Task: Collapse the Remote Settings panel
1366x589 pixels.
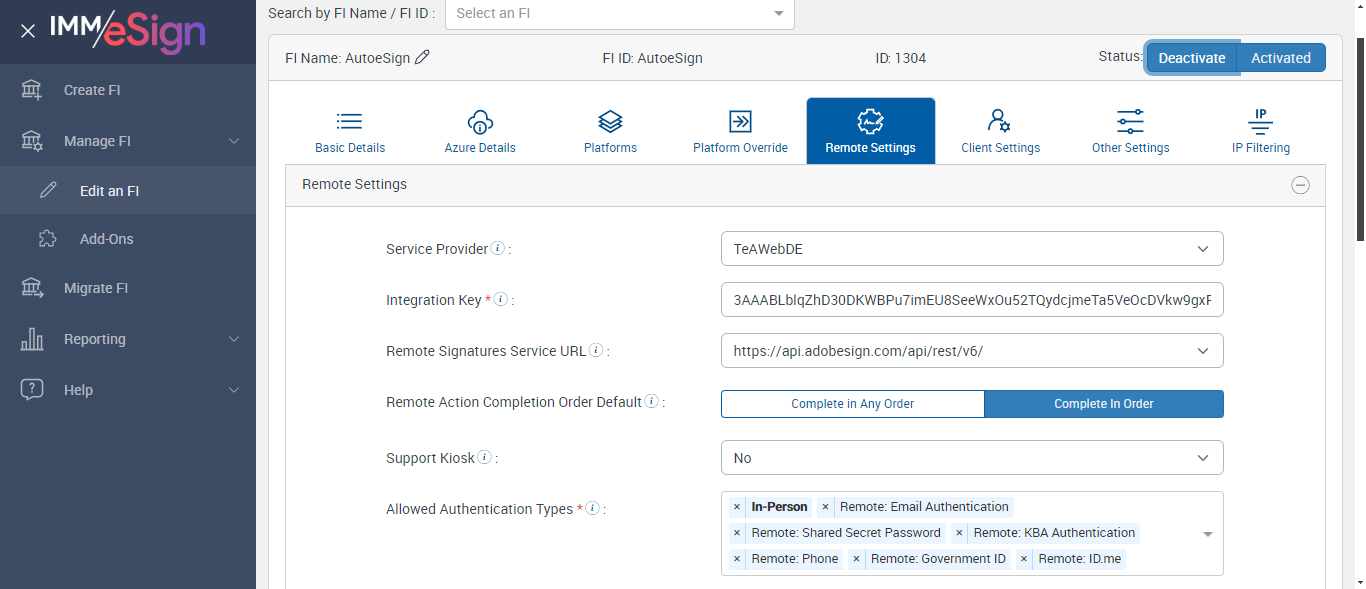Action: 1300,185
